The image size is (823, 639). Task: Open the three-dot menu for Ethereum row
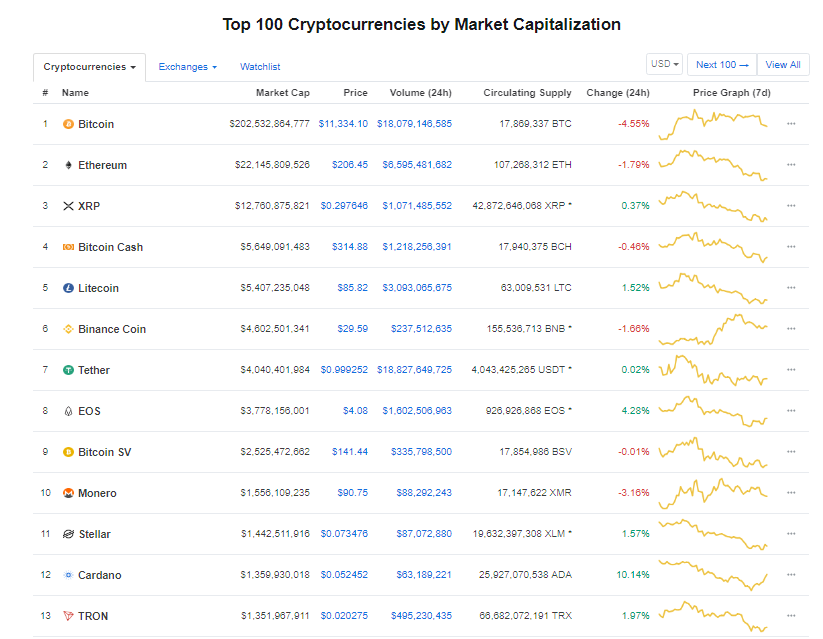pos(791,165)
